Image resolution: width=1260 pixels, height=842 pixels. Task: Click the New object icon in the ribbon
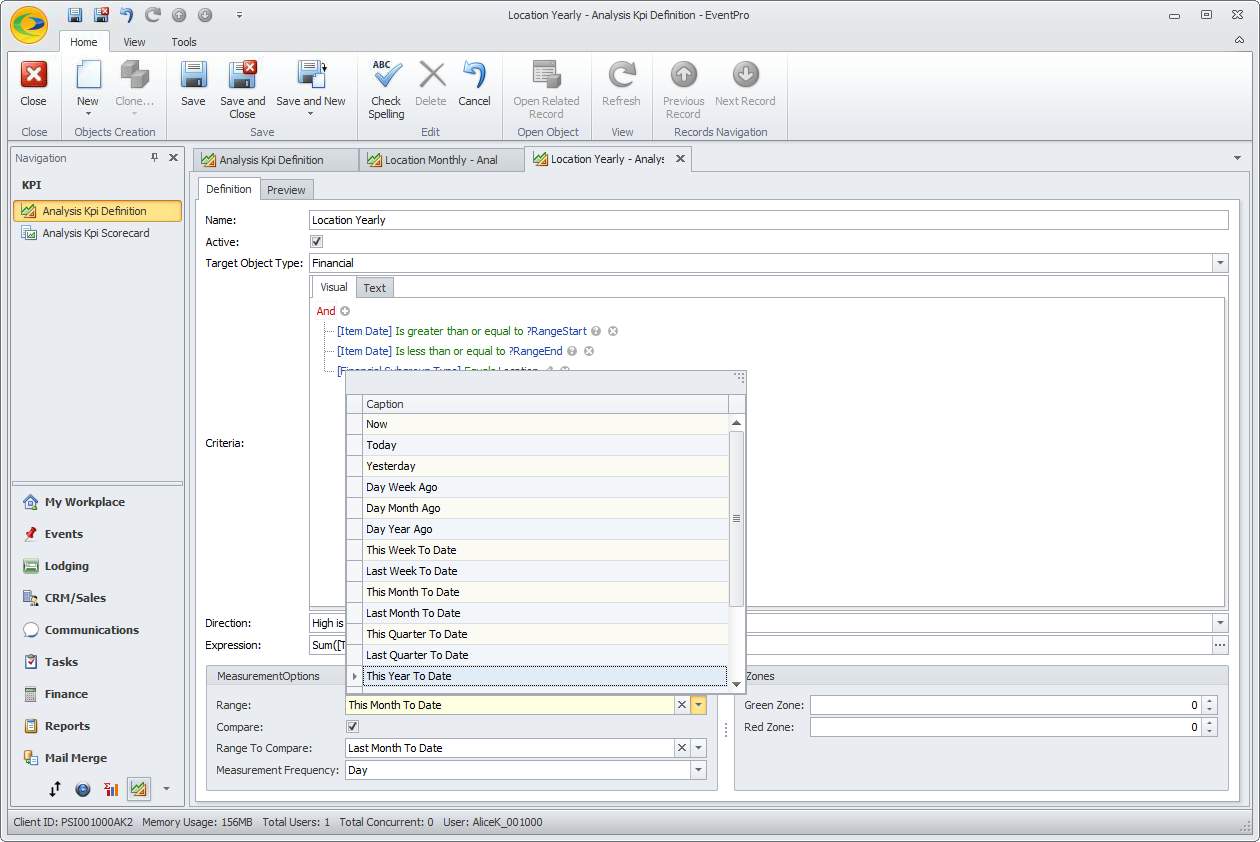coord(88,76)
